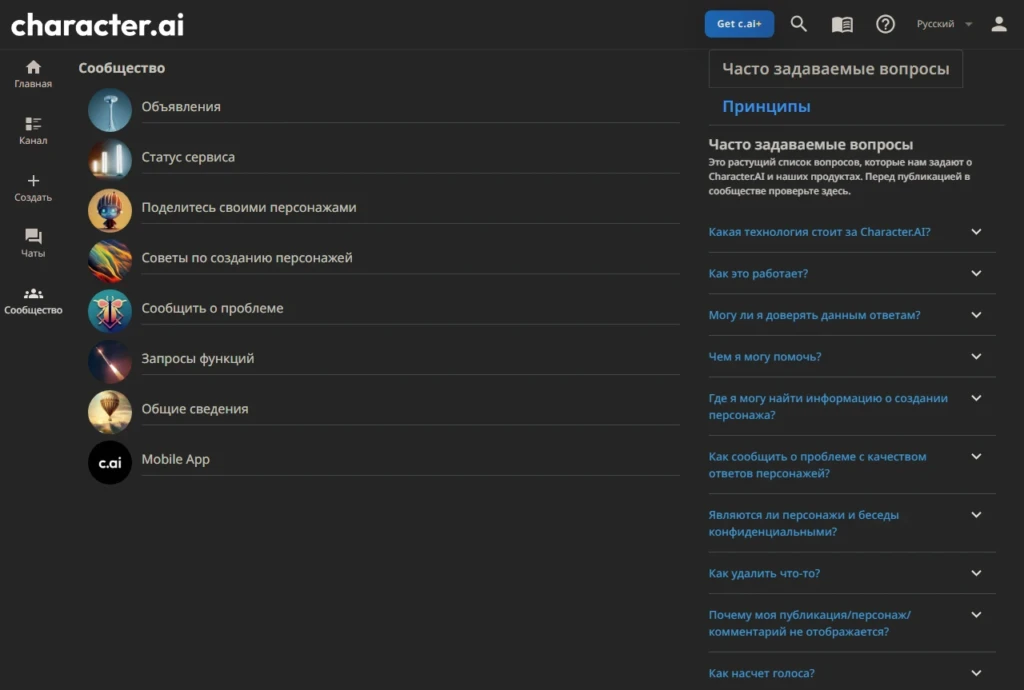This screenshot has width=1024, height=690.
Task: Click question 'Как насчет голоса?' text
Action: coord(761,673)
